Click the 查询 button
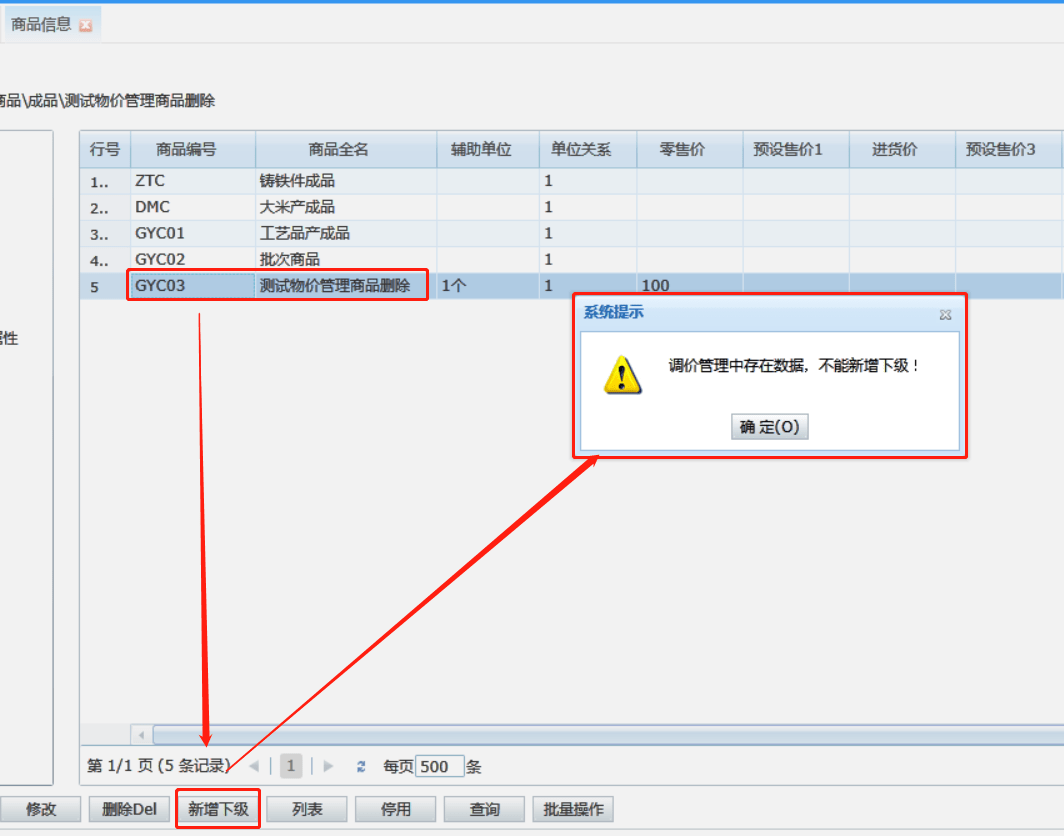This screenshot has width=1064, height=836. tap(484, 809)
